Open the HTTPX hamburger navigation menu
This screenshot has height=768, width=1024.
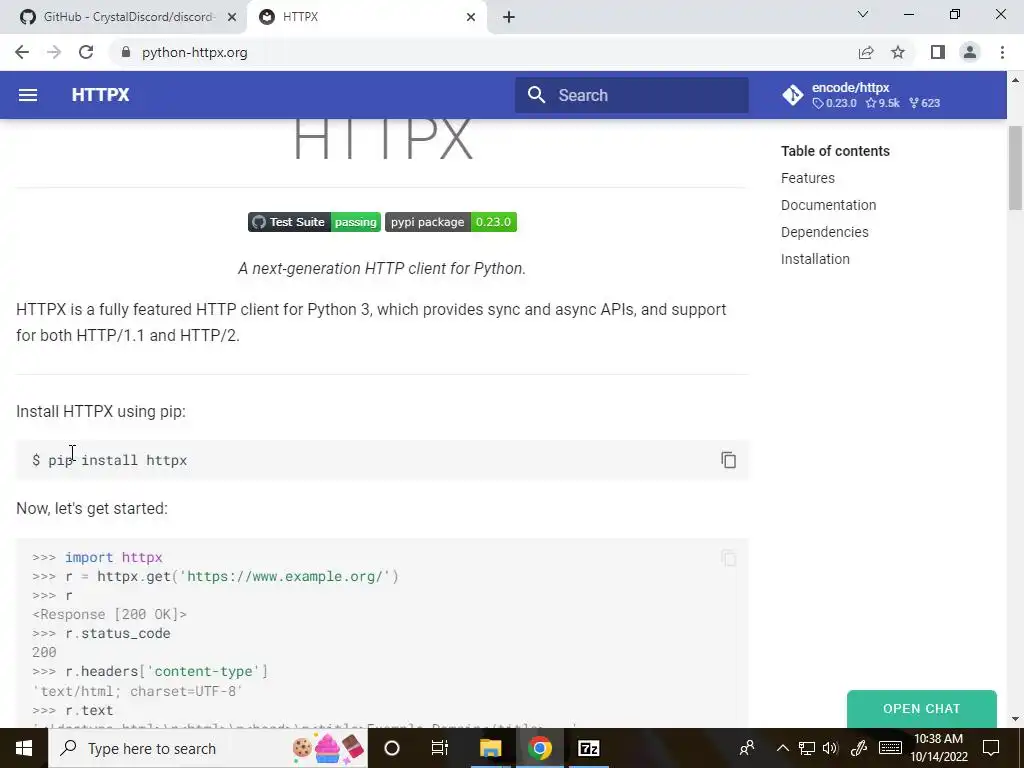[x=27, y=95]
